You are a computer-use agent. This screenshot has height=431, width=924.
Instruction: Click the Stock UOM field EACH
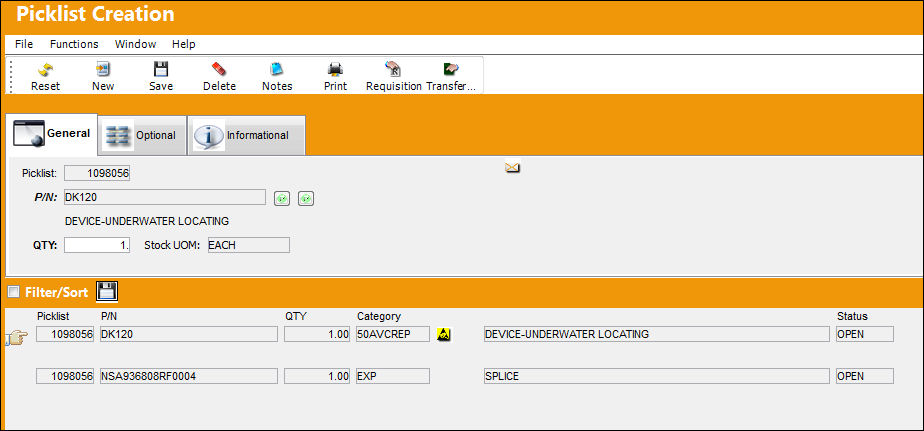249,245
